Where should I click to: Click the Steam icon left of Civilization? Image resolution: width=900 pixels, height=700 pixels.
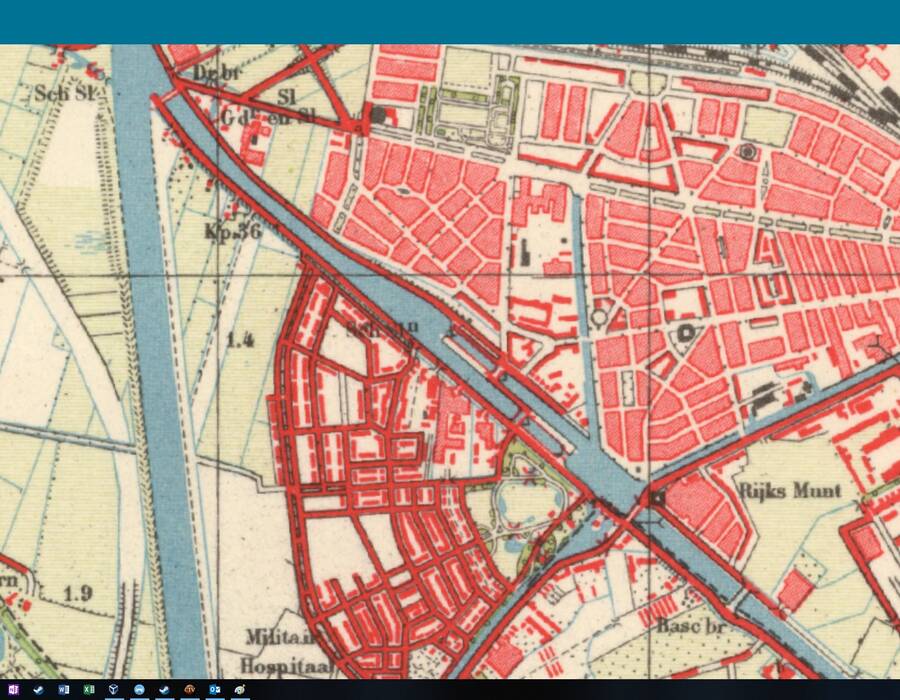coord(164,689)
